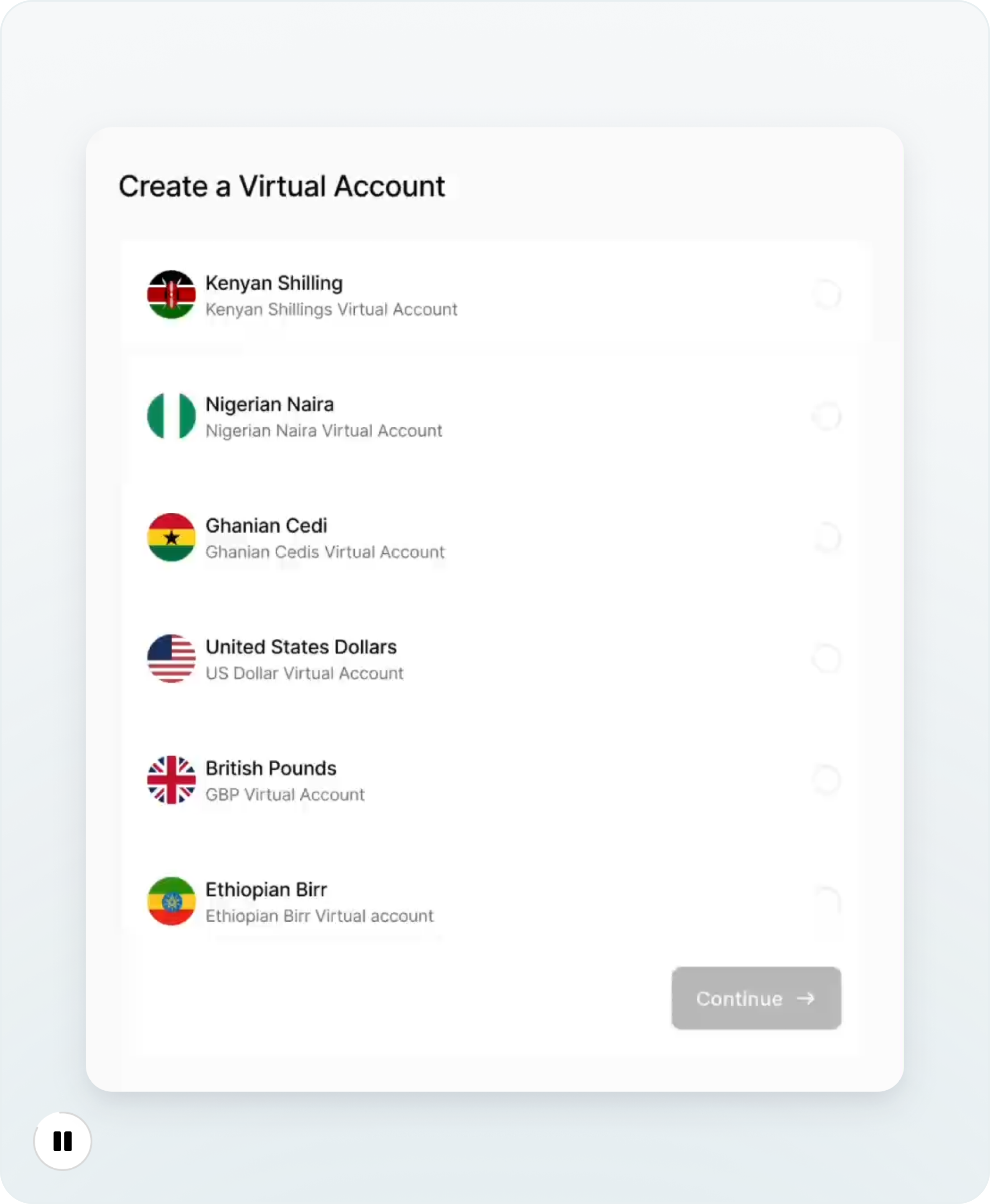Click the United Kingdom flag icon

point(171,780)
